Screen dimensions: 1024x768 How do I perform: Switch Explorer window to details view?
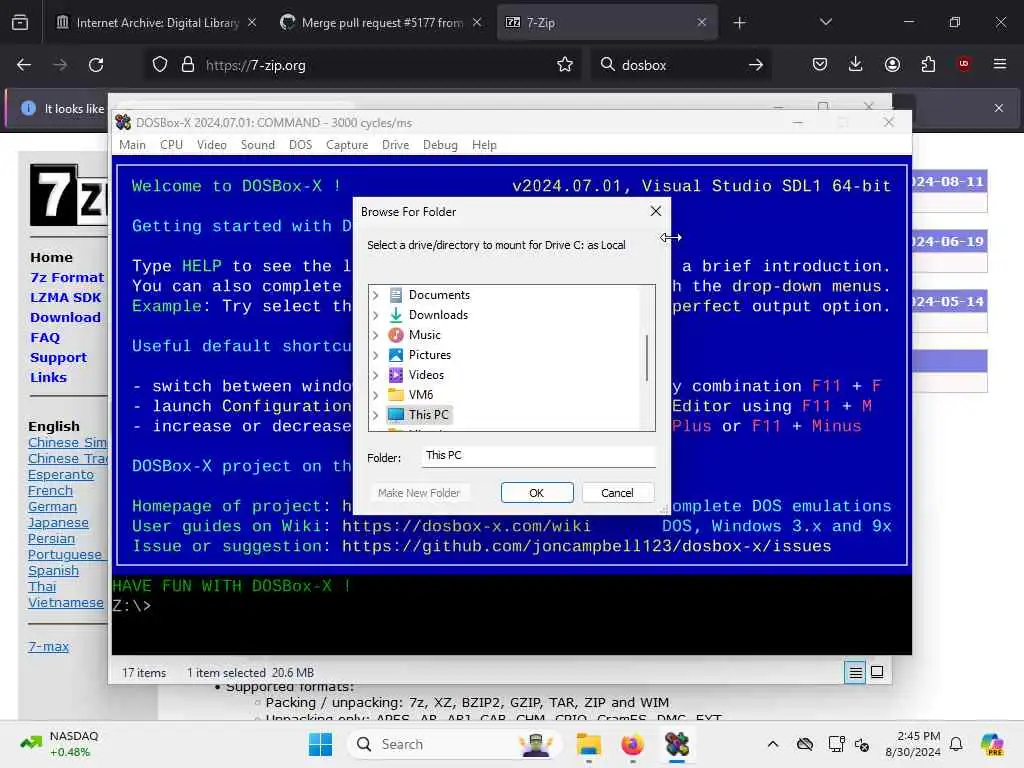[855, 672]
